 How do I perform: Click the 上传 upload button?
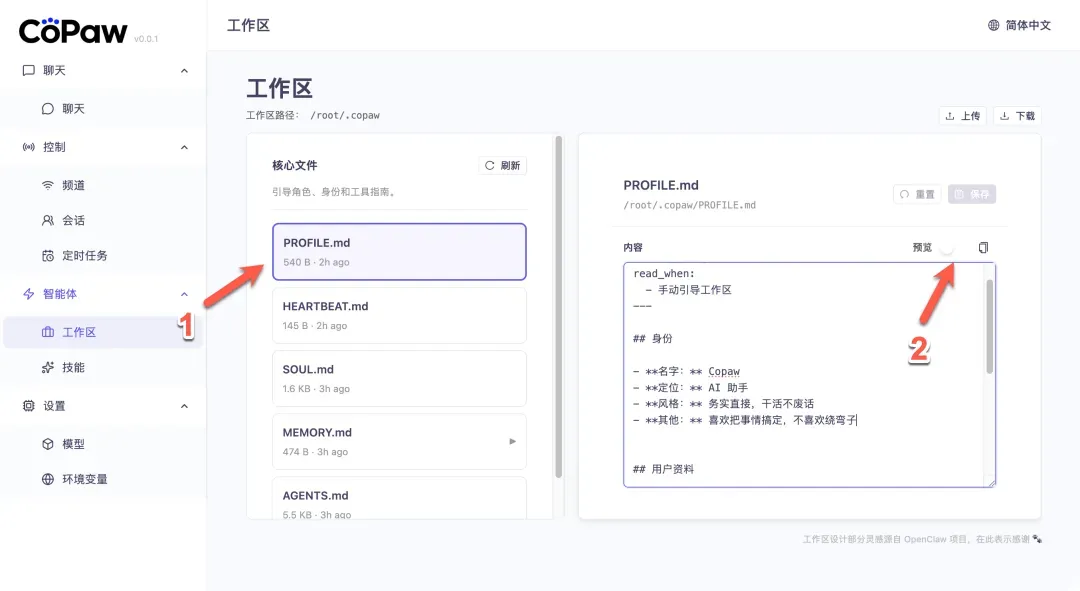click(x=962, y=116)
